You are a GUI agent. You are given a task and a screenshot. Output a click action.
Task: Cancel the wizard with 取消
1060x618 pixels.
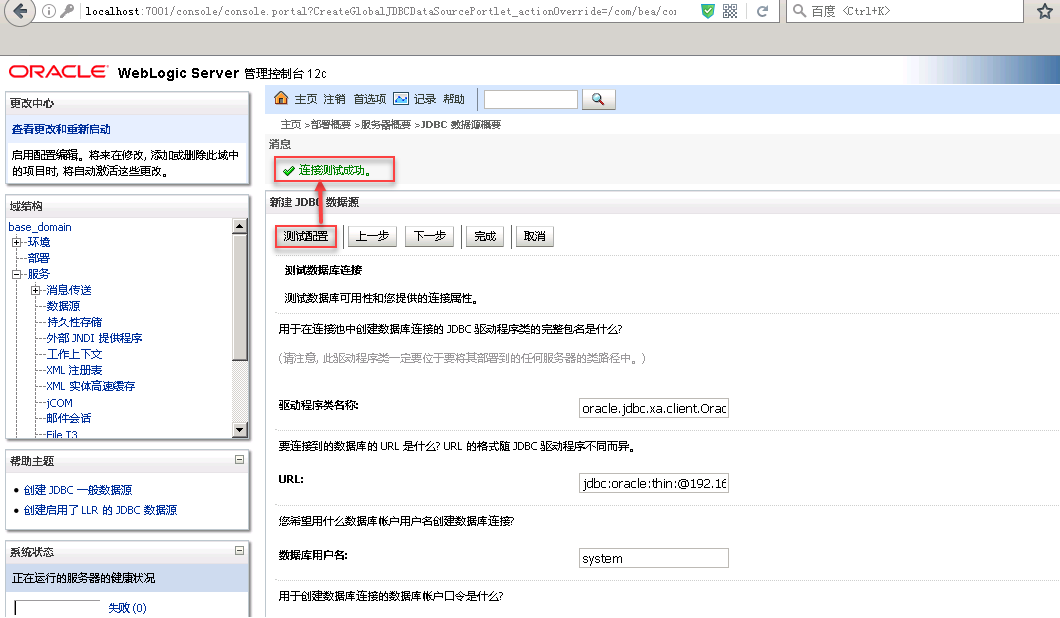(534, 236)
